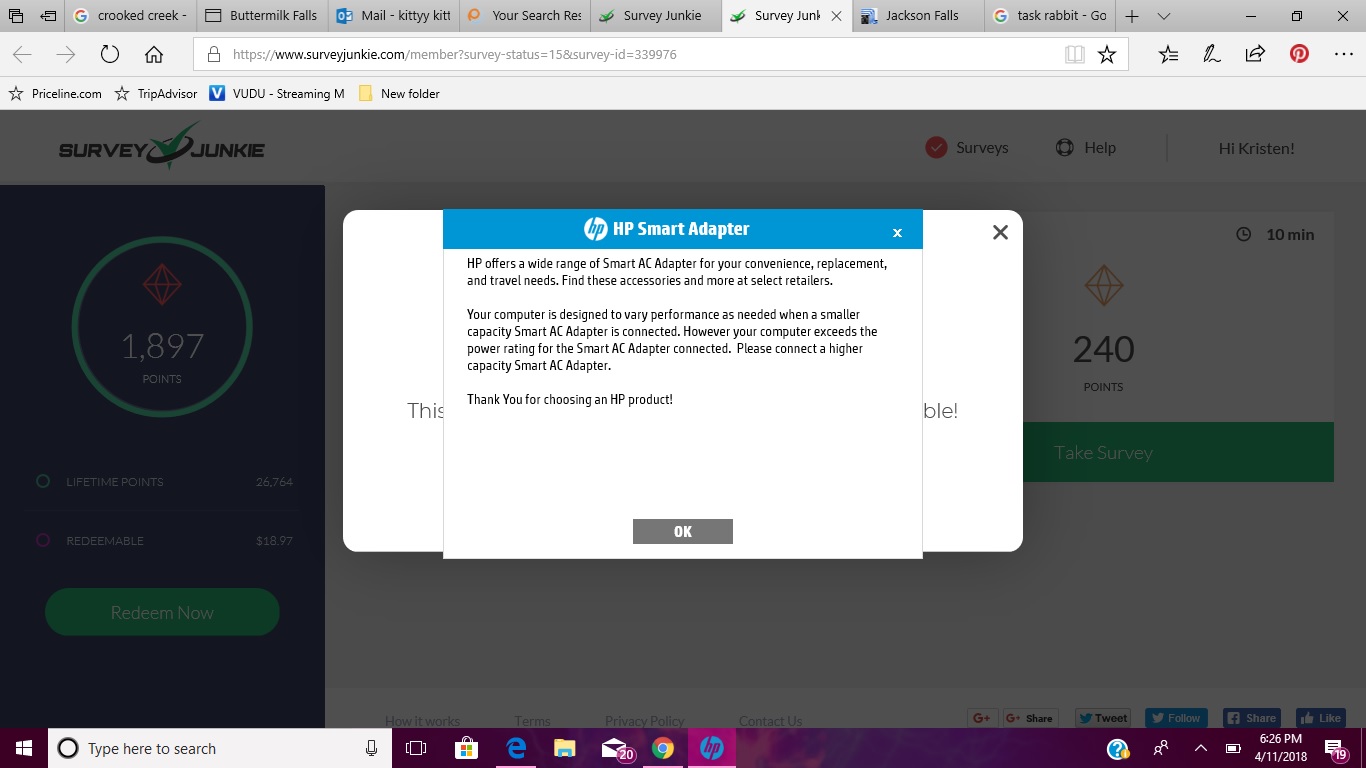Open the Action Center notifications icon

tap(1337, 748)
